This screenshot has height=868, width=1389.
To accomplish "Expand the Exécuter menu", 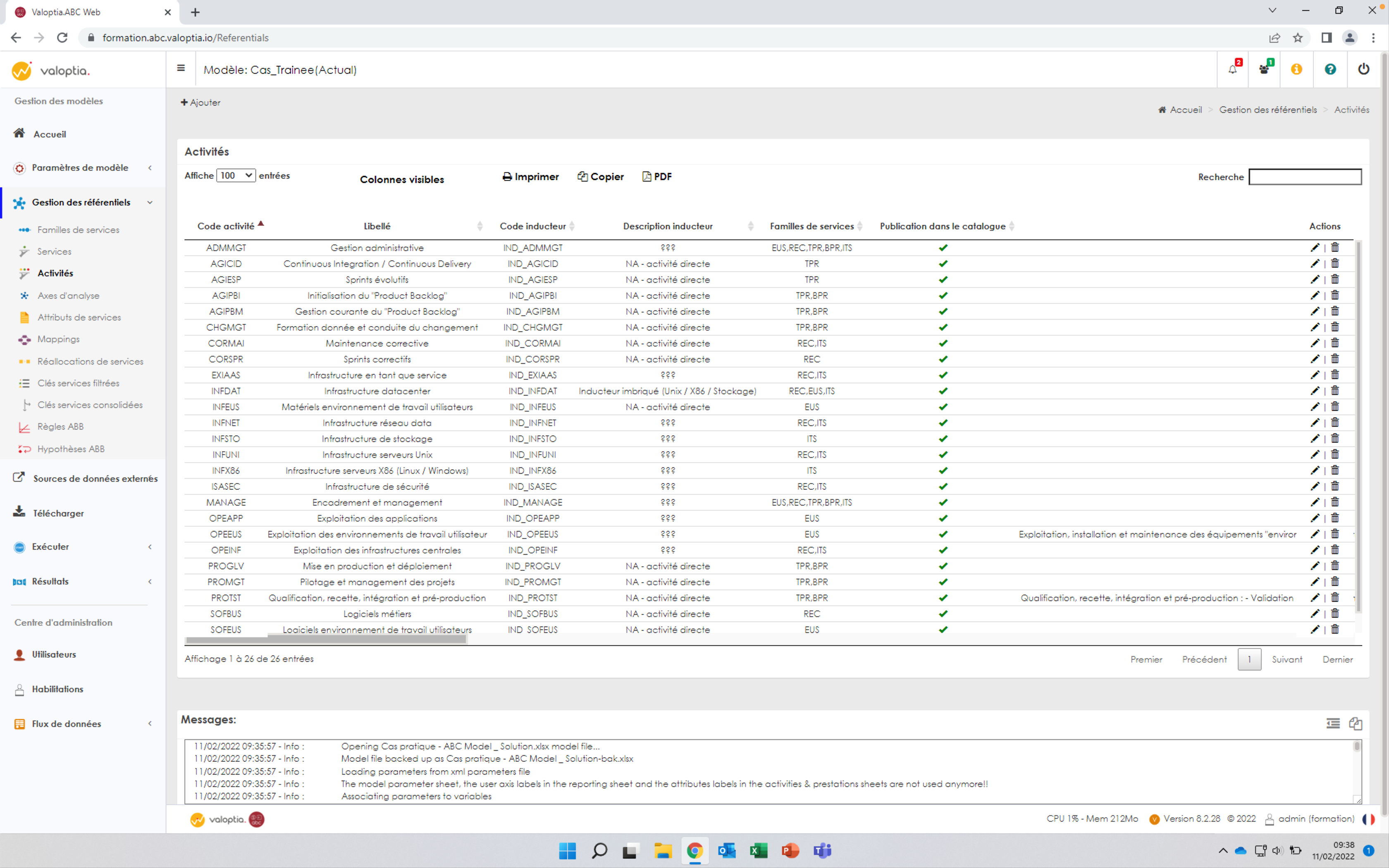I will click(50, 546).
